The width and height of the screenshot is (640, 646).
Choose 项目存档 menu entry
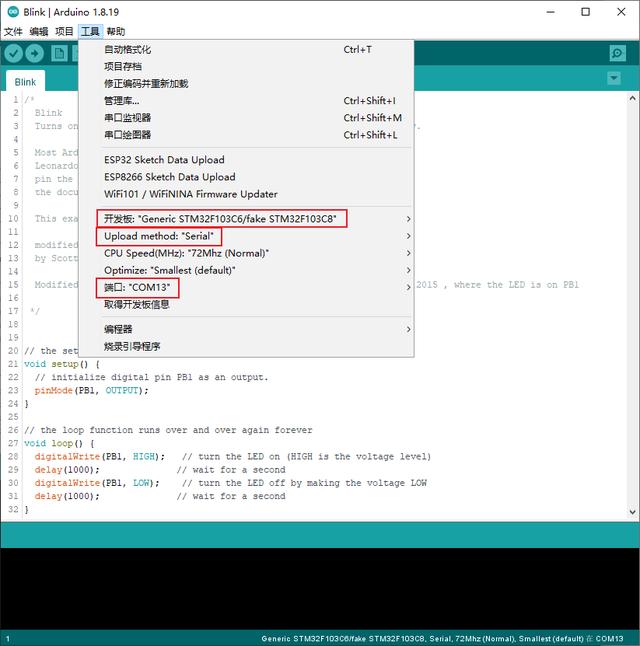click(246, 67)
